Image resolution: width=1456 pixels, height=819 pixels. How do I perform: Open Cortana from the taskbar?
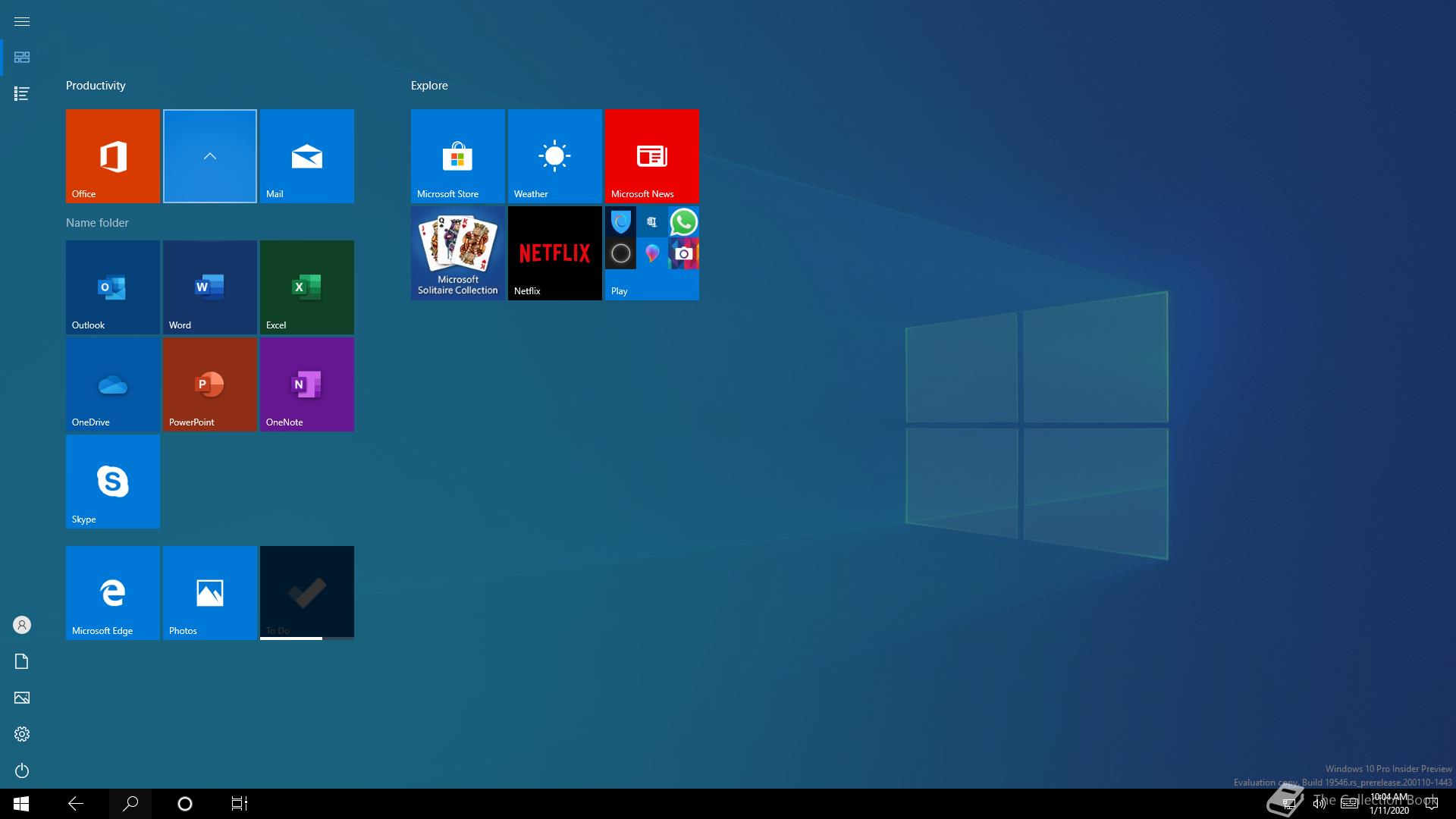coord(185,804)
